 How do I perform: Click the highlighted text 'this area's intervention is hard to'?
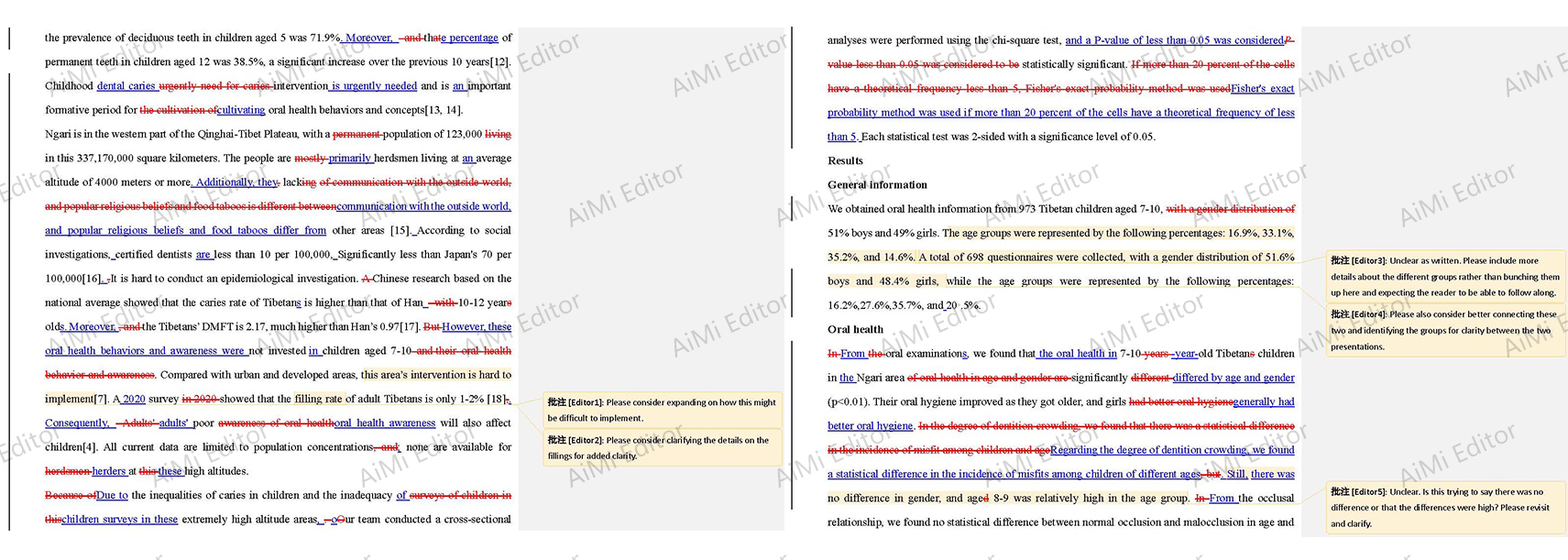click(x=435, y=375)
